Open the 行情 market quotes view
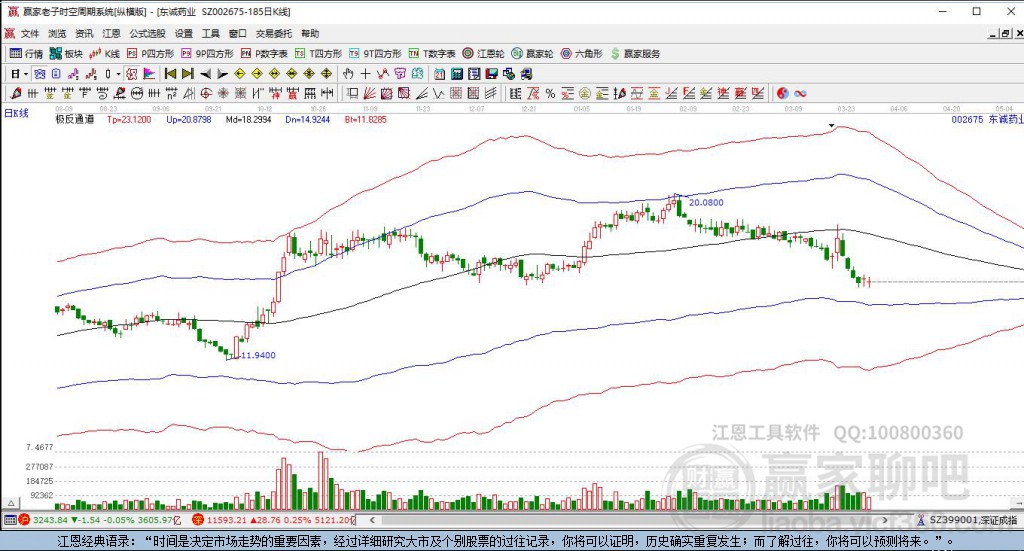Screen dimensions: 1024x551 tap(26, 54)
